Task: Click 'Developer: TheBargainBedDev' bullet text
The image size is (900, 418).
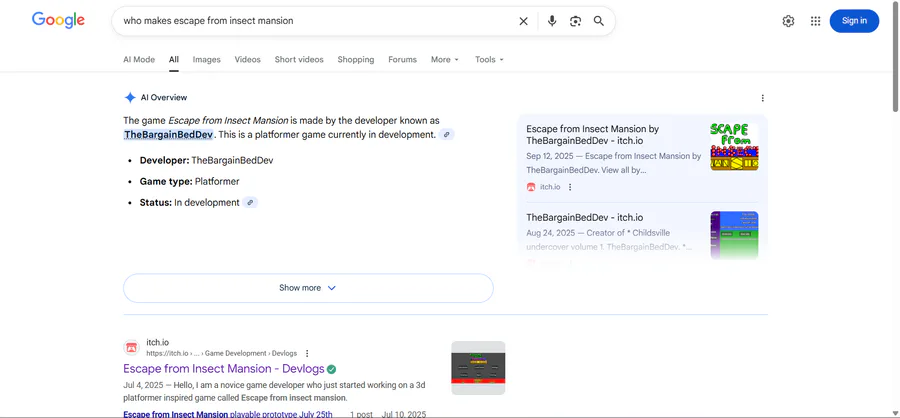Action: pyautogui.click(x=207, y=160)
